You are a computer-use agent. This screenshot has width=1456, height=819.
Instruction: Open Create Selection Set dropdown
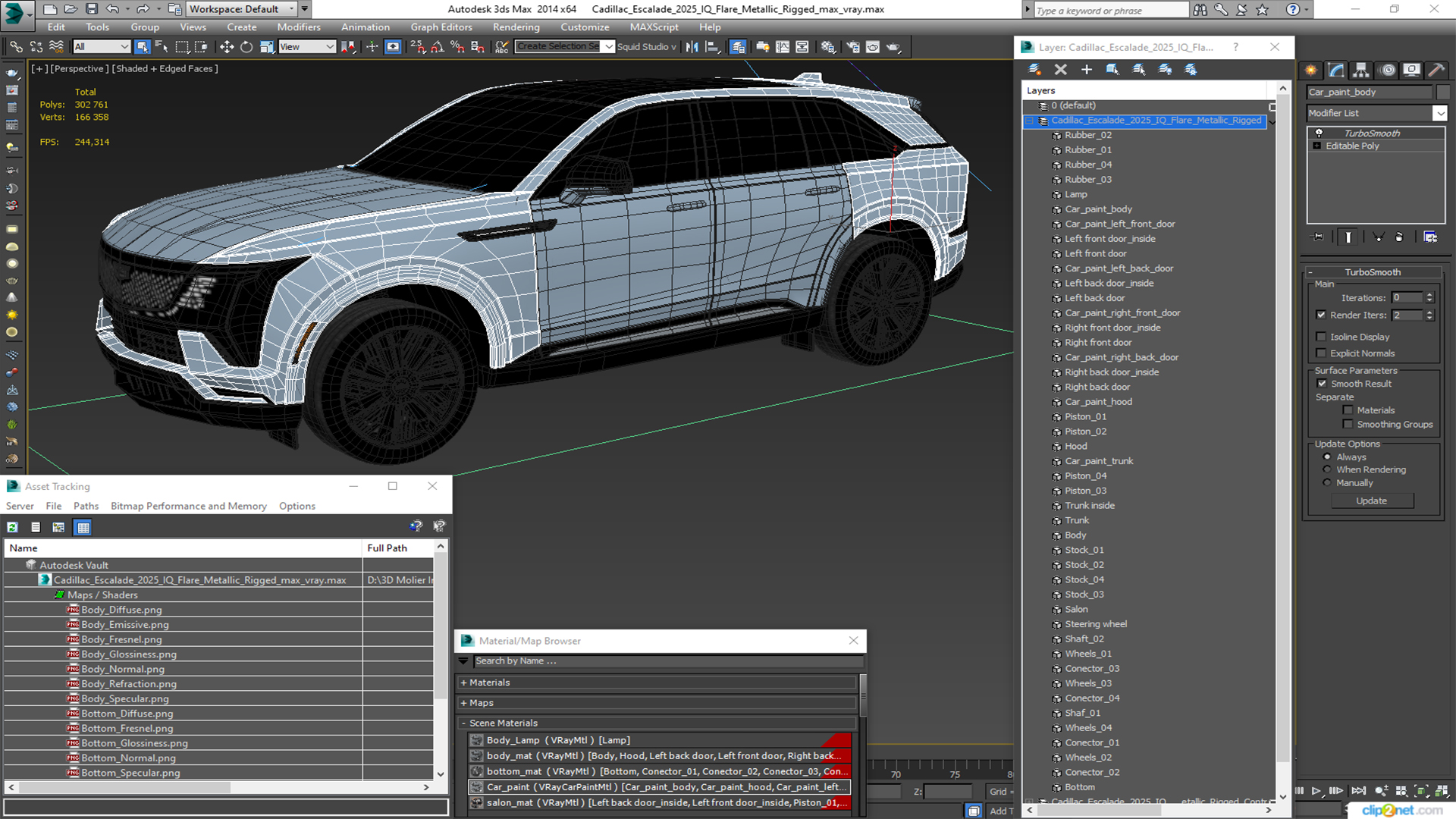pos(608,47)
